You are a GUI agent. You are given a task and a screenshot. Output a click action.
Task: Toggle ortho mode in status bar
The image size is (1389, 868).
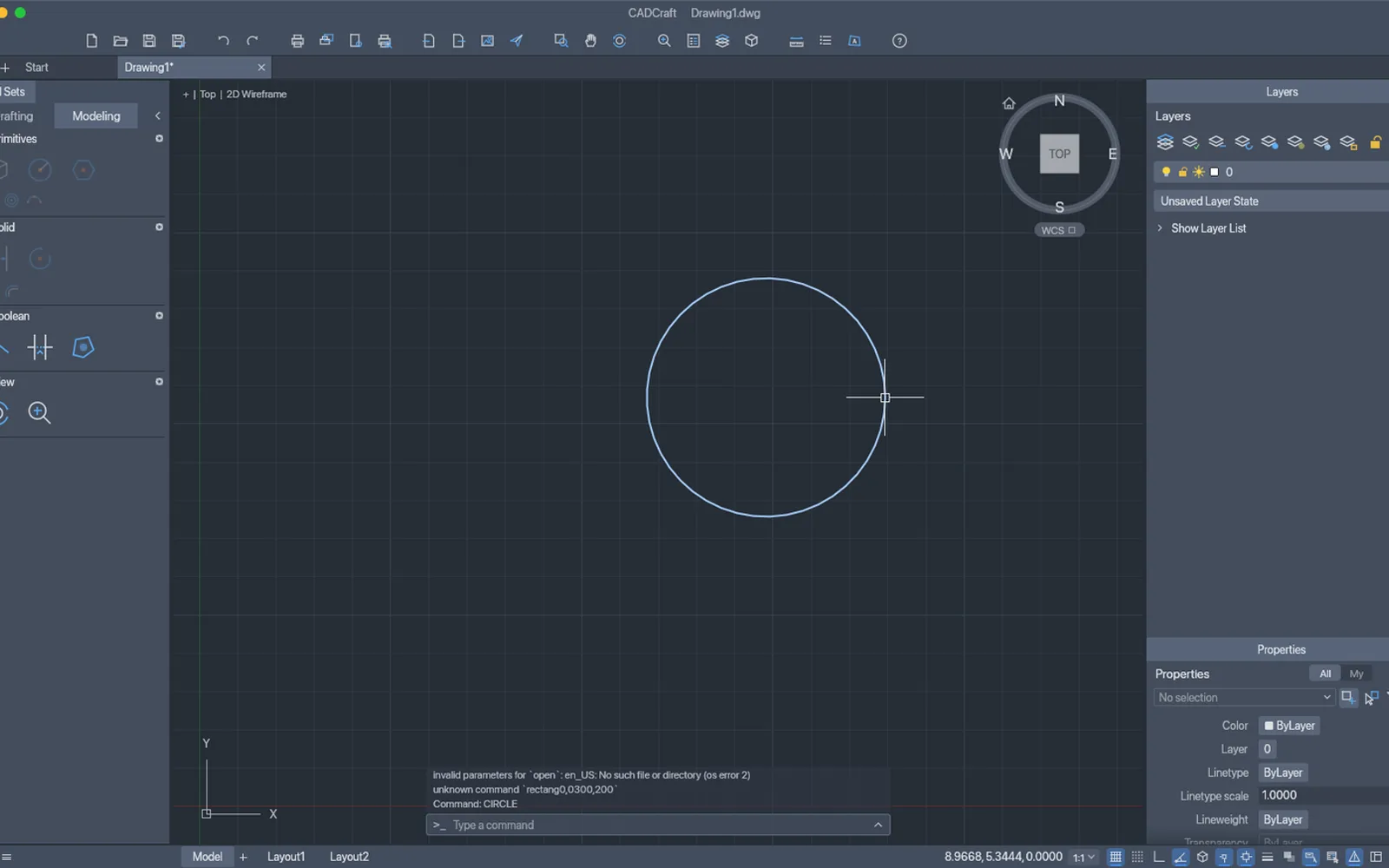coord(1159,857)
